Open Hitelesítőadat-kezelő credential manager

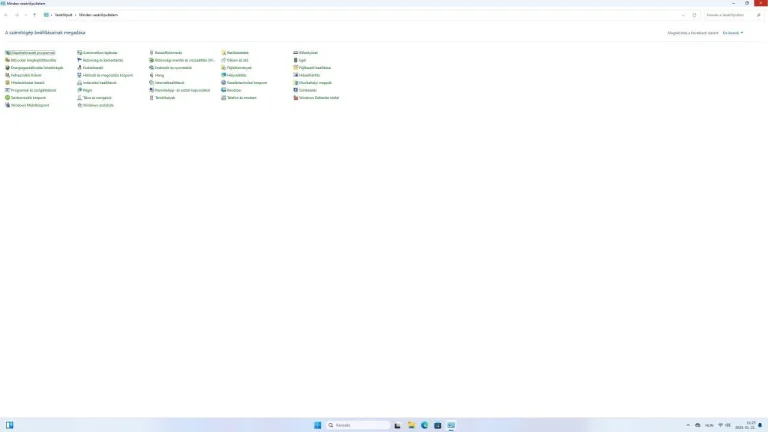coord(25,83)
